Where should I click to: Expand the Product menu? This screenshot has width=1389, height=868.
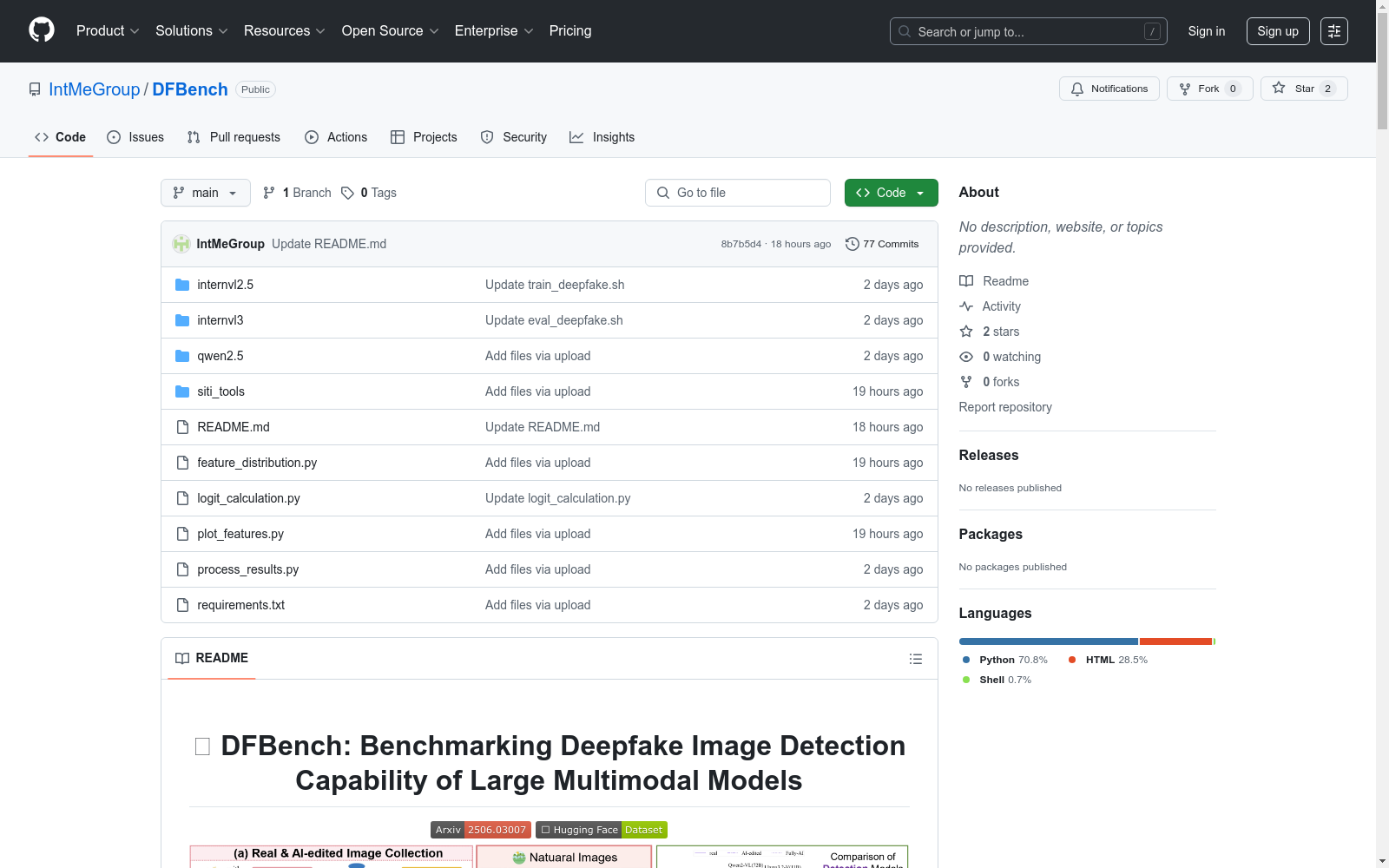[x=108, y=31]
